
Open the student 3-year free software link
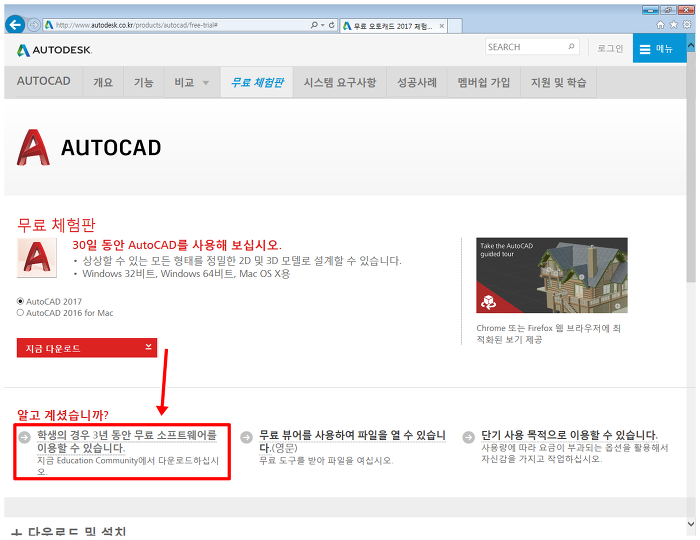pyautogui.click(x=127, y=441)
